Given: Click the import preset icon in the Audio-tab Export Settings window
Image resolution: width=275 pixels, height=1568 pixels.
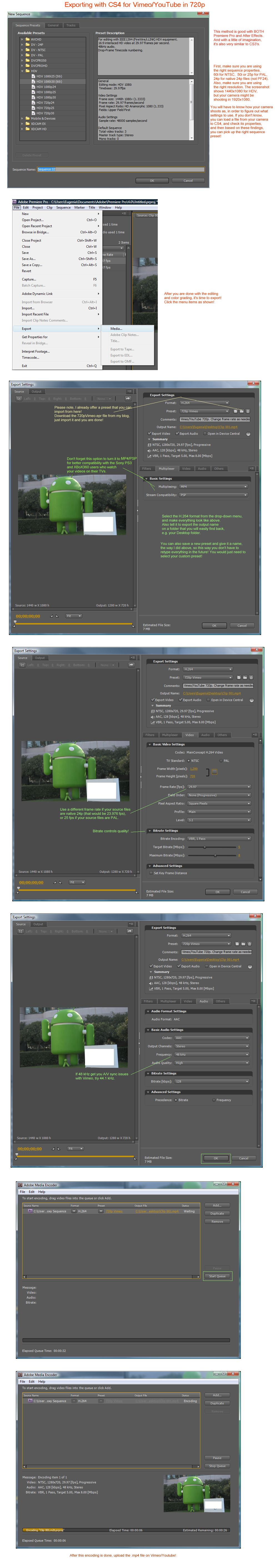Looking at the screenshot, I should (243, 944).
